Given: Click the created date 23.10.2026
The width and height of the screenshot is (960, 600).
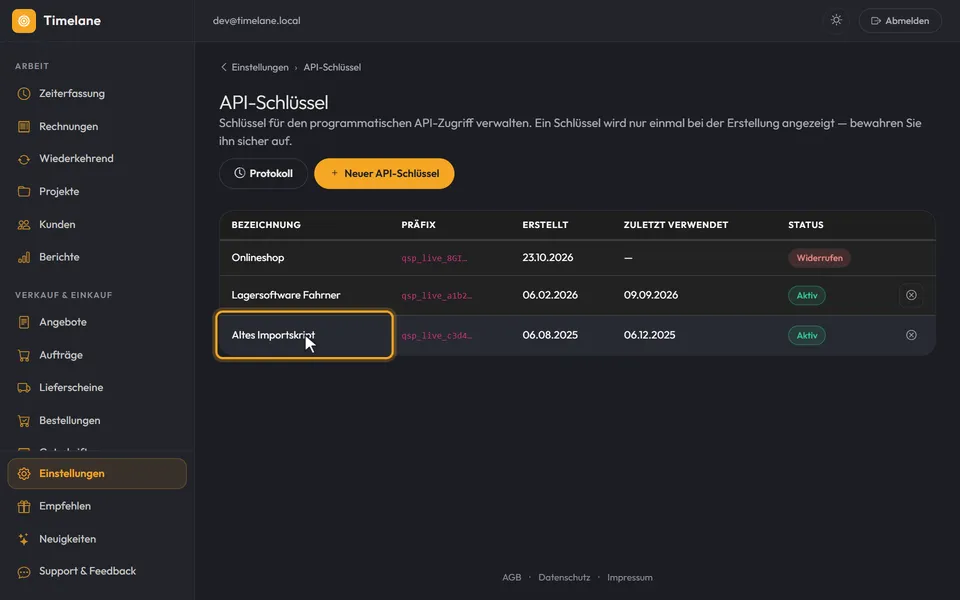Looking at the screenshot, I should pos(548,258).
